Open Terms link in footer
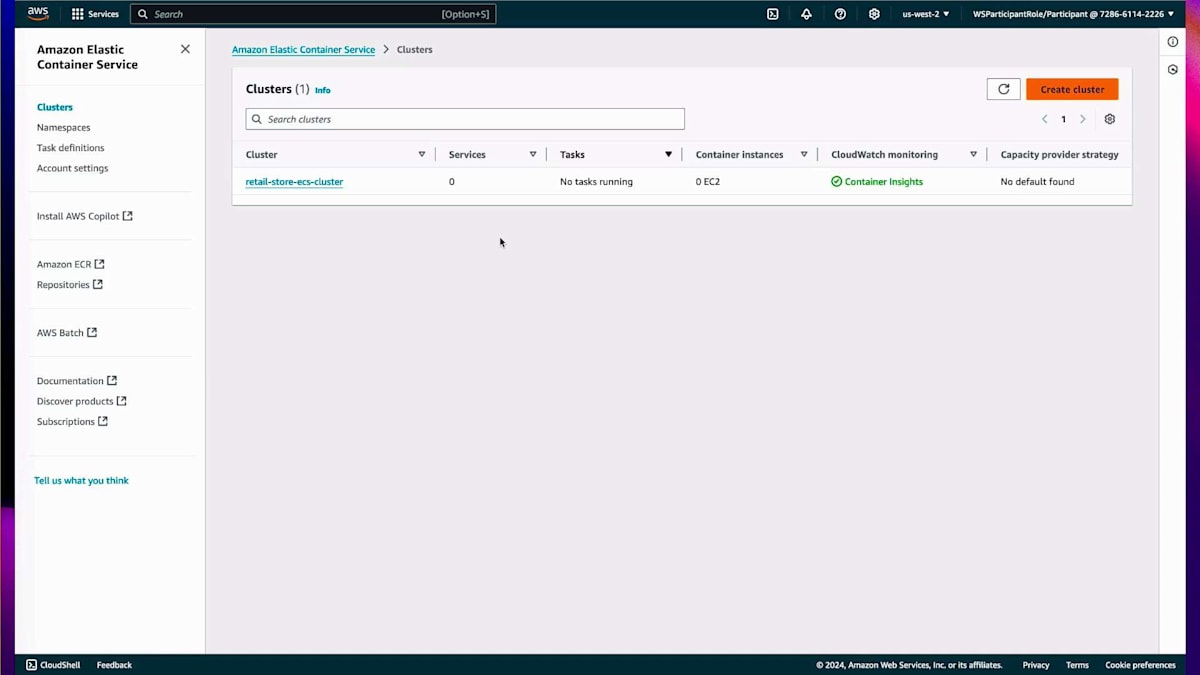The image size is (1200, 675). tap(1077, 665)
